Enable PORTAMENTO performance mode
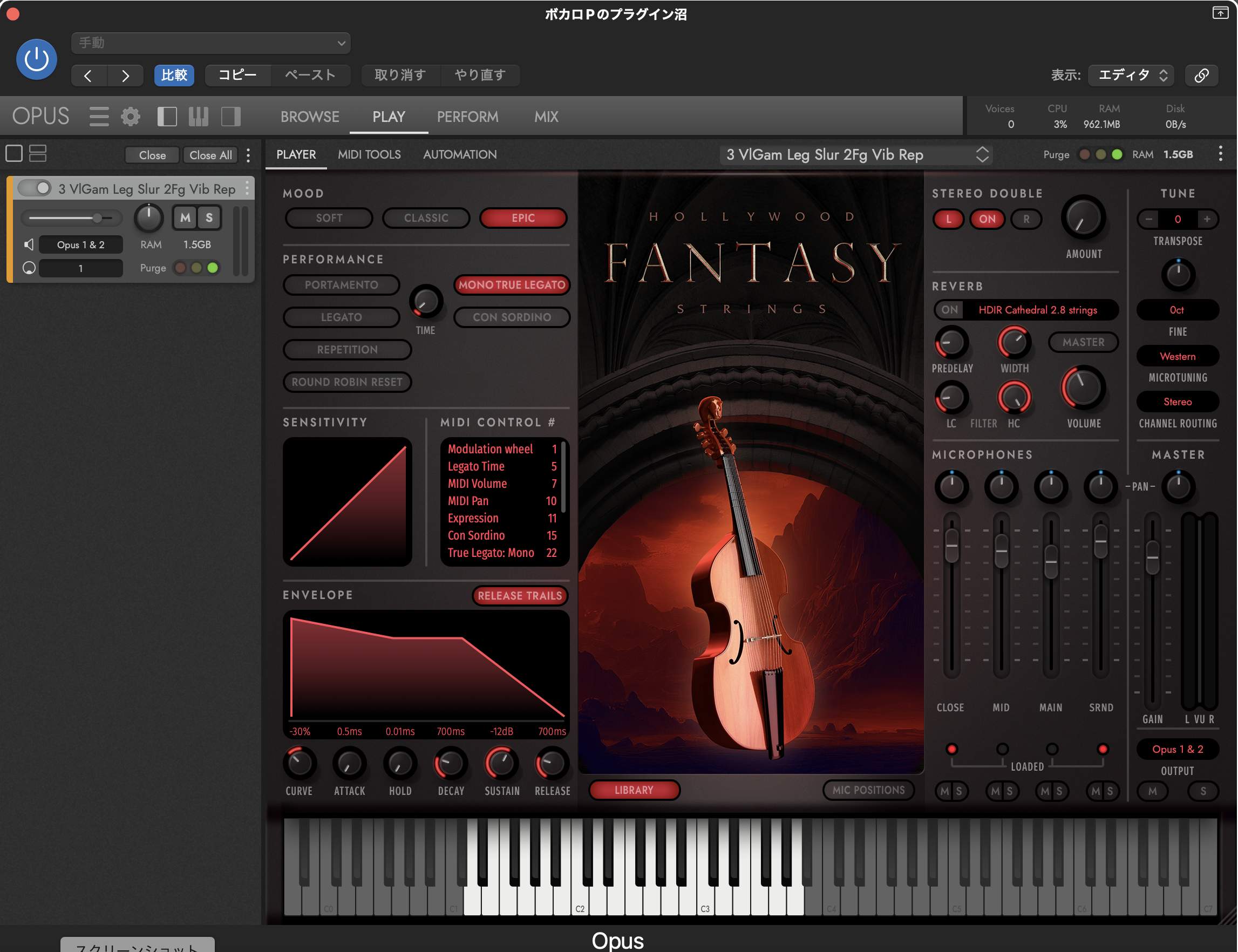This screenshot has height=952, width=1238. 341,285
